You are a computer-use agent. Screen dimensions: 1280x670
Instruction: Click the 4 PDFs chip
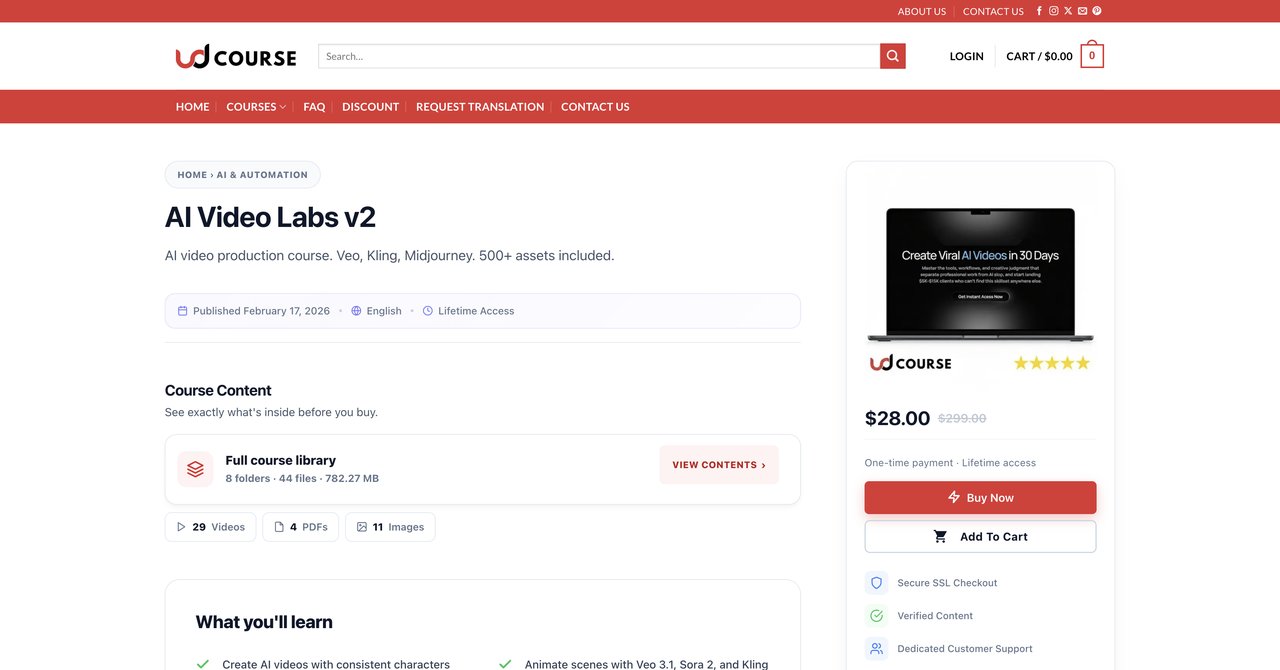pyautogui.click(x=301, y=527)
